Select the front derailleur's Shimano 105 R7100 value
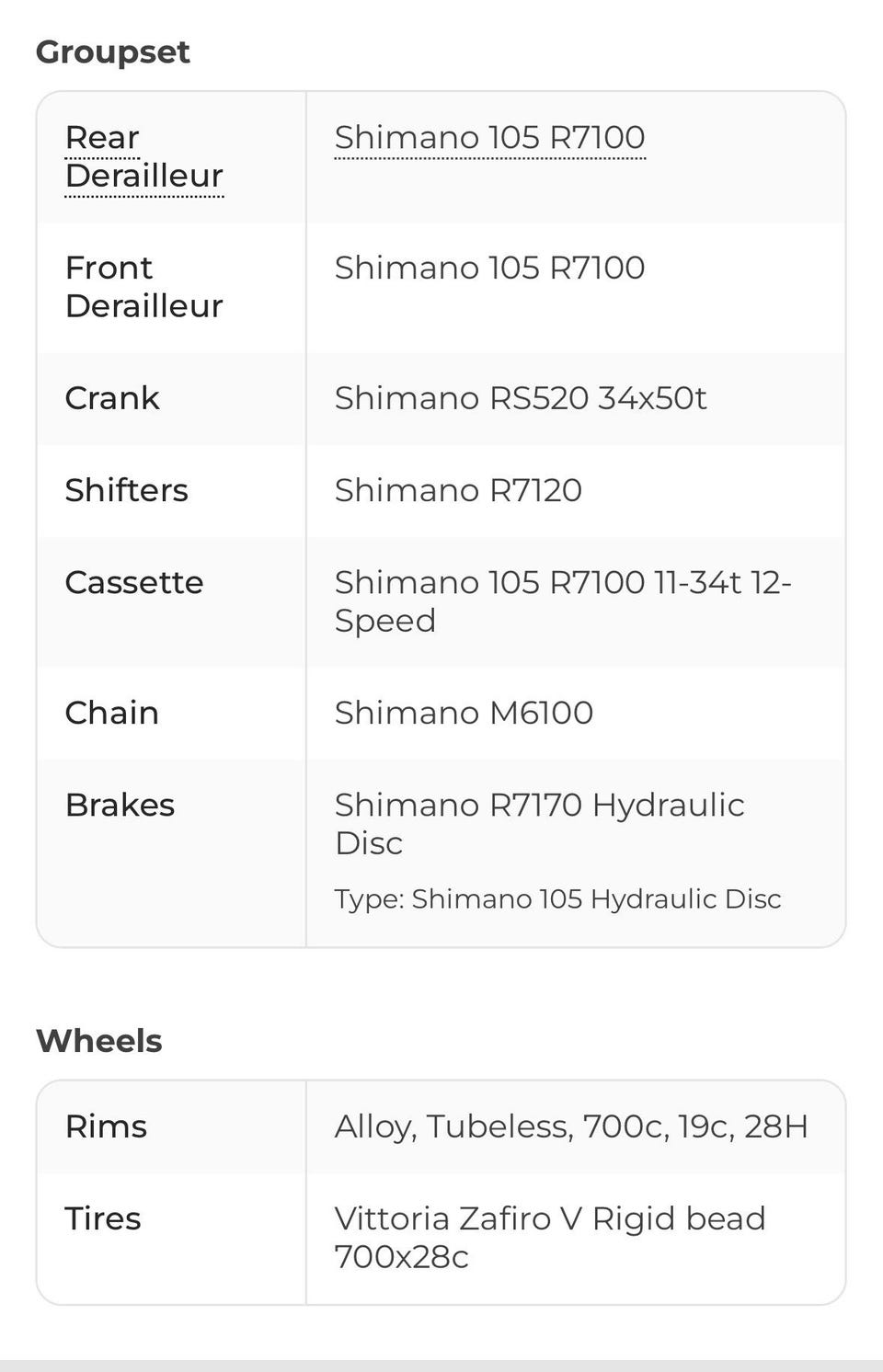 pos(489,269)
